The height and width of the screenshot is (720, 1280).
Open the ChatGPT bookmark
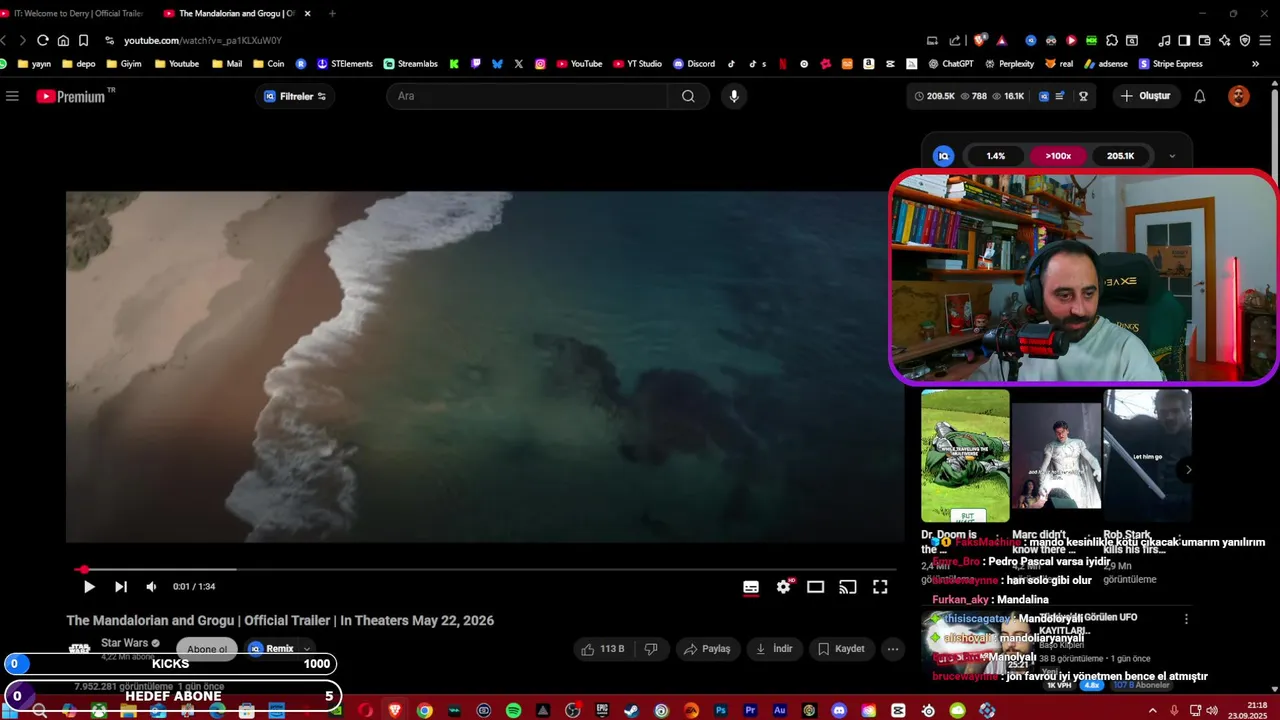click(x=950, y=64)
